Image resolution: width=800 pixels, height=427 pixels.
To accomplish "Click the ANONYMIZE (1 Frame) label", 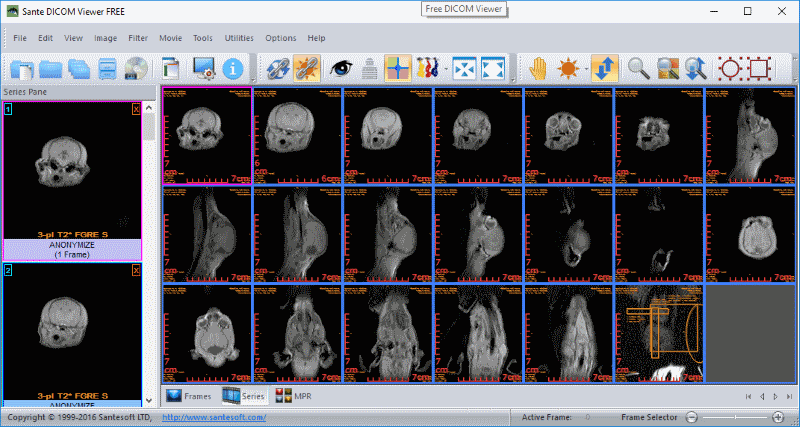I will (x=72, y=250).
